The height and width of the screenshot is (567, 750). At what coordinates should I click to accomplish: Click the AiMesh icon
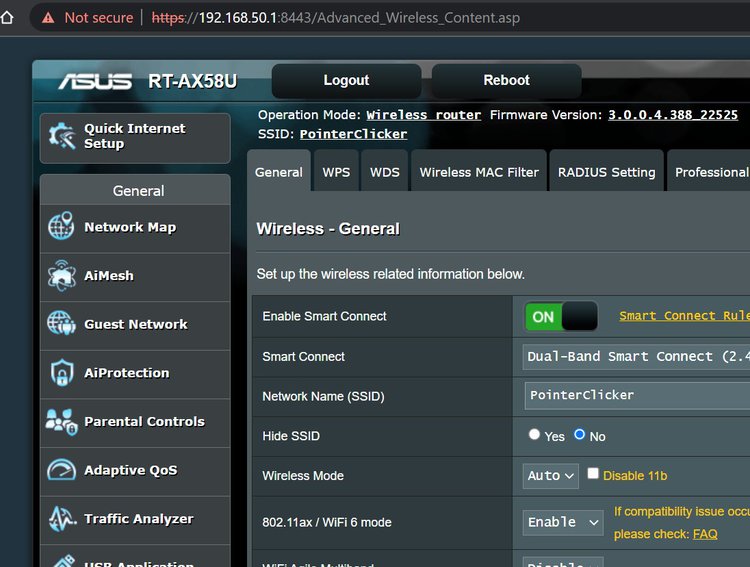coord(61,275)
